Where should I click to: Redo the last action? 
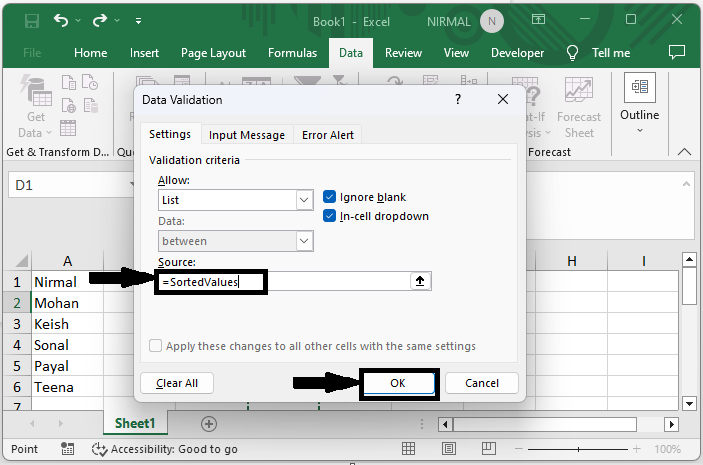point(100,20)
